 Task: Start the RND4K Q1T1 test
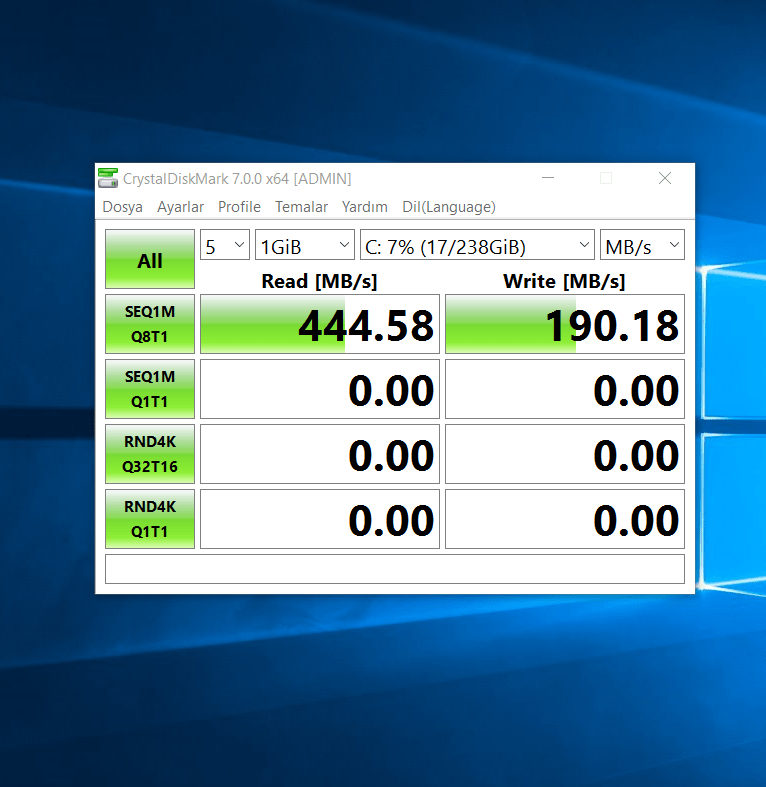[150, 519]
